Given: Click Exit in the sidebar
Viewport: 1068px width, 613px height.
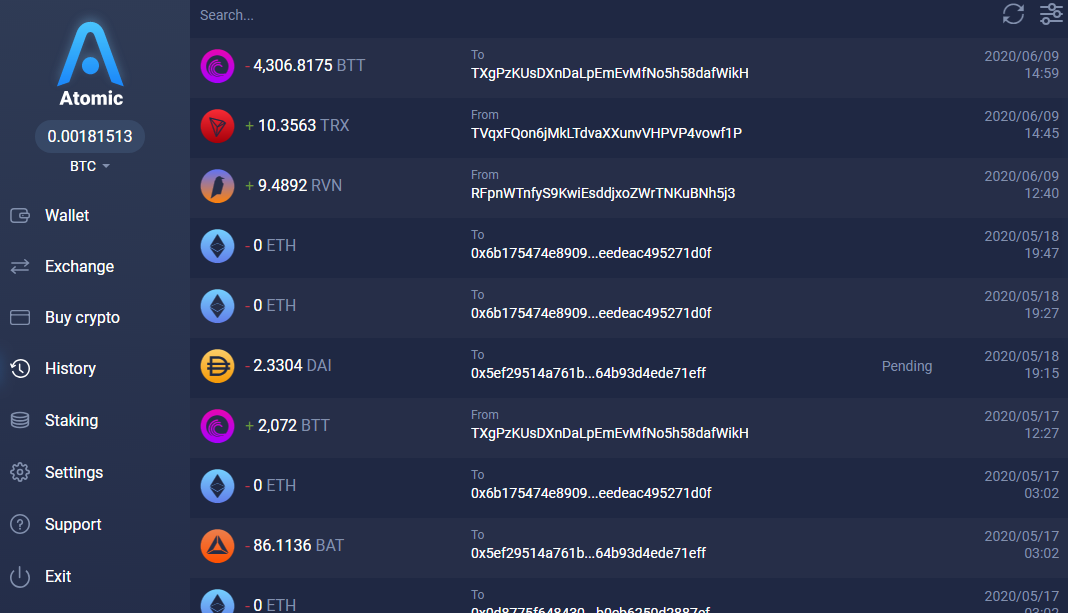Looking at the screenshot, I should pyautogui.click(x=58, y=576).
